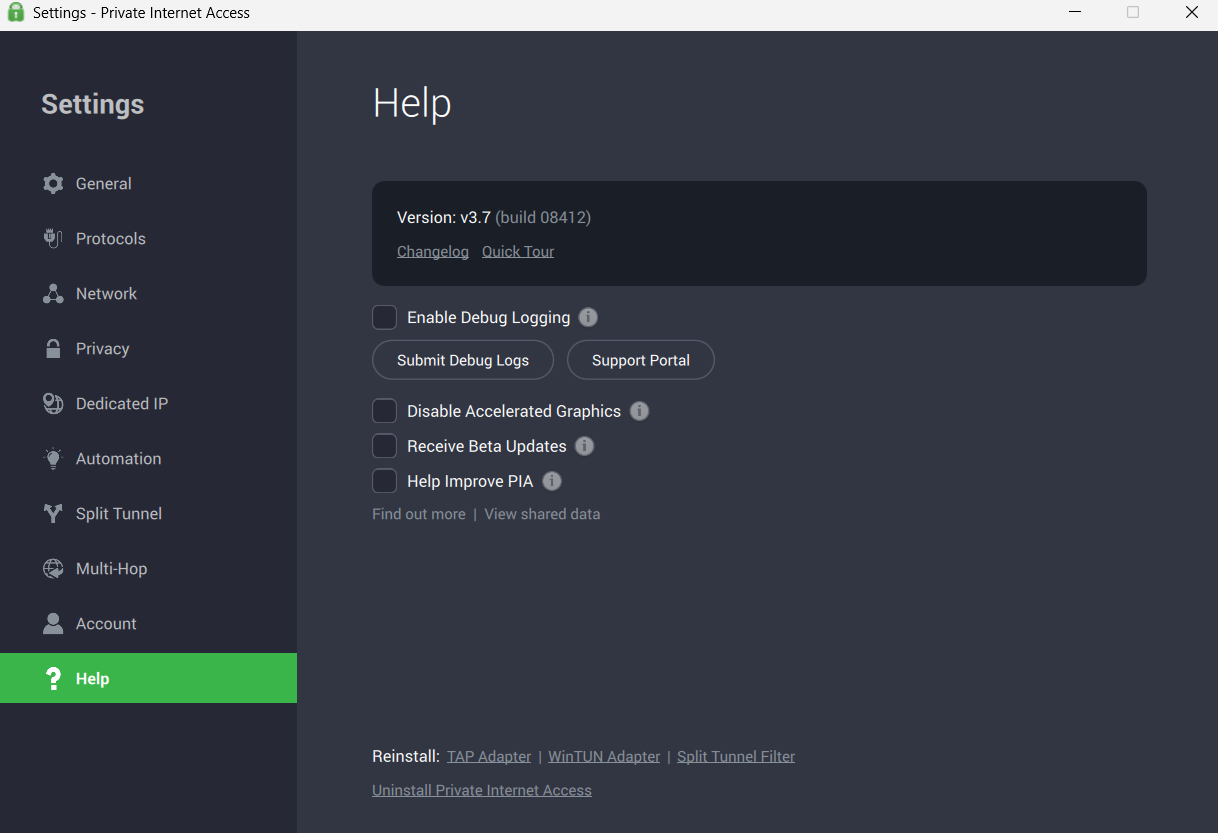Viewport: 1218px width, 833px height.
Task: Click the General gear icon in sidebar
Action: [x=53, y=184]
